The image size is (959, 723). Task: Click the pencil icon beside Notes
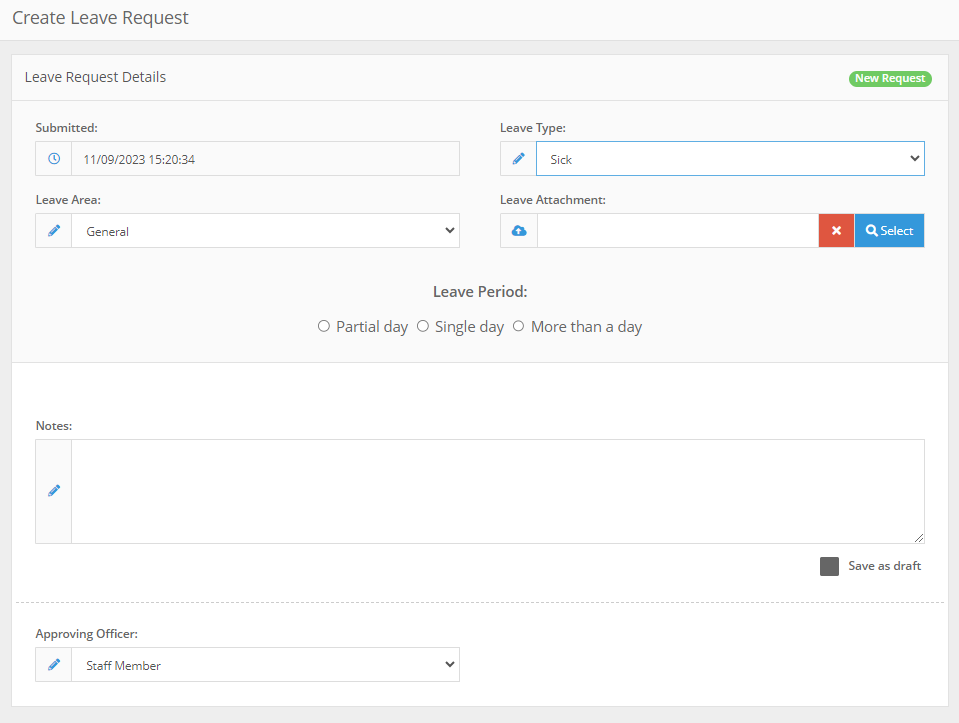[x=54, y=491]
